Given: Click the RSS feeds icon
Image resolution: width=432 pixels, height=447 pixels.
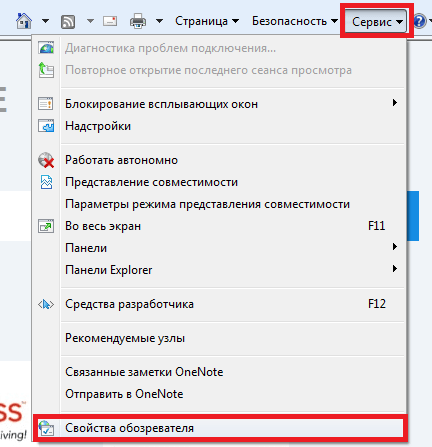Looking at the screenshot, I should (x=68, y=22).
